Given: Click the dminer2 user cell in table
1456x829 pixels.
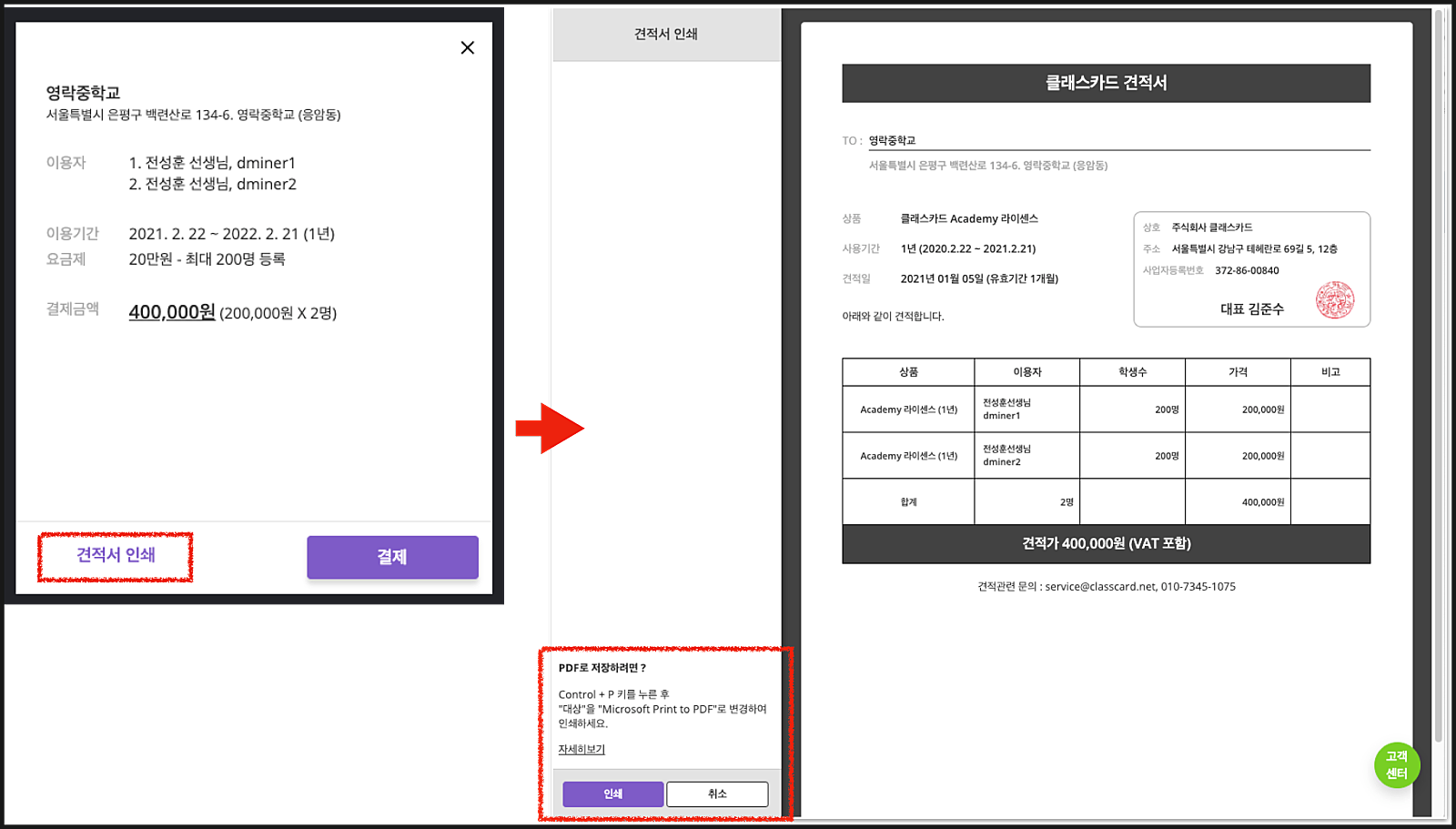Looking at the screenshot, I should click(x=1027, y=455).
